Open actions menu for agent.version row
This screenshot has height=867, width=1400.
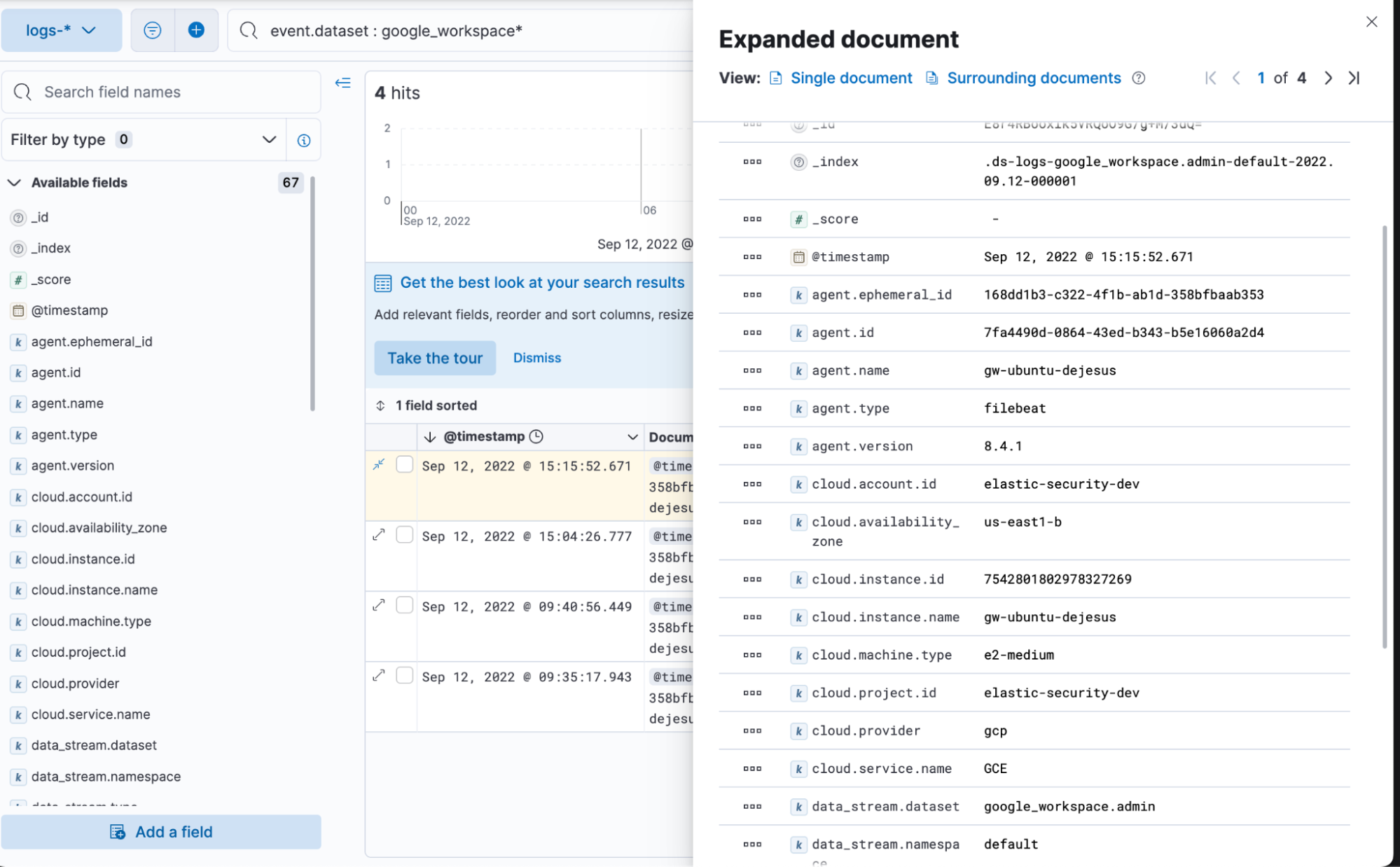[752, 446]
